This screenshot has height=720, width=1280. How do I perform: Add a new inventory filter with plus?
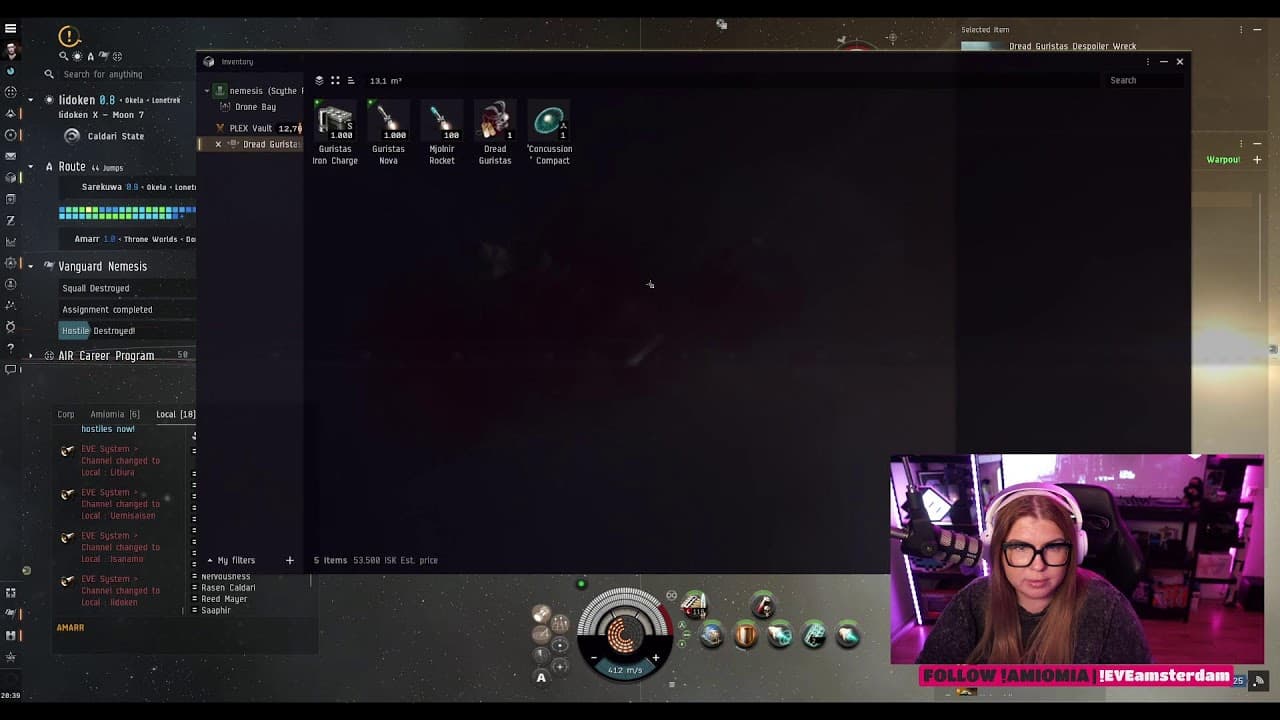[x=290, y=561]
